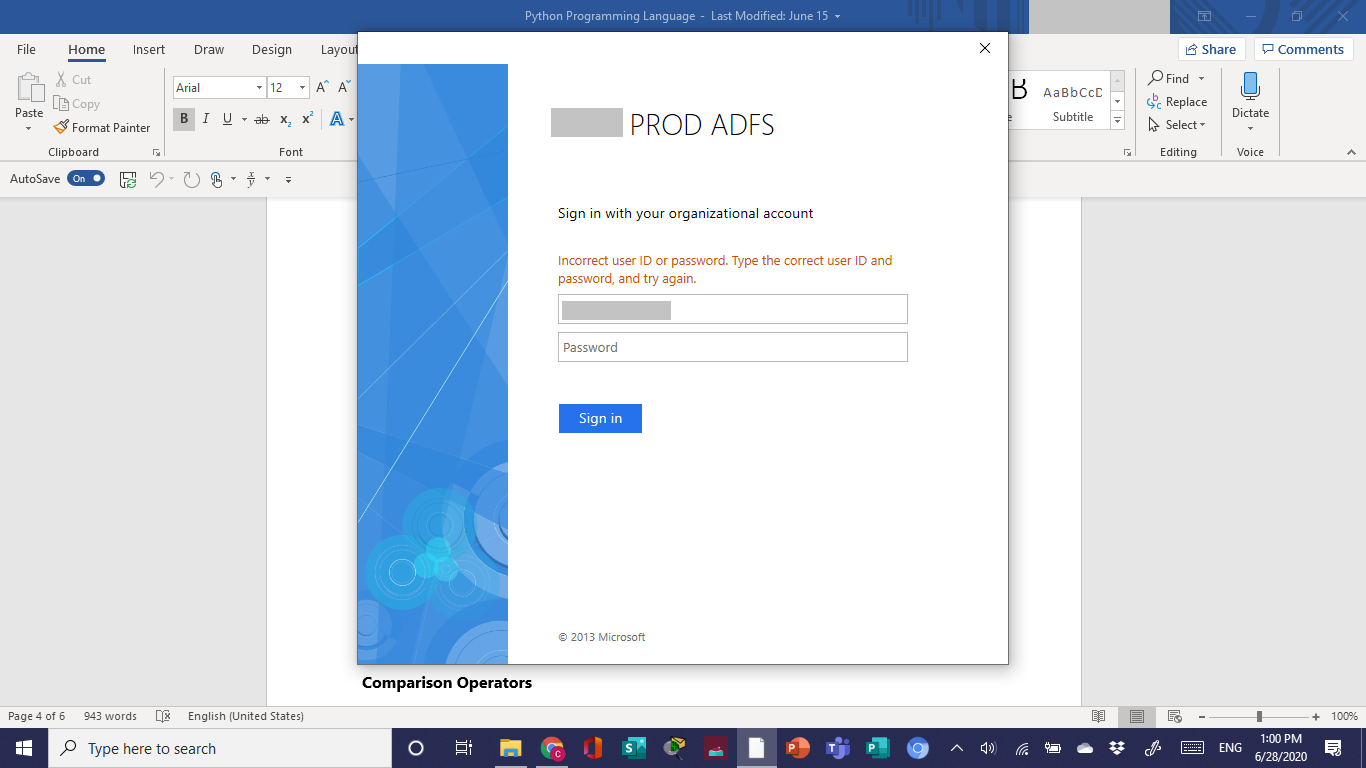The image size is (1366, 768).
Task: Switch to the Design ribbon tab
Action: click(272, 49)
